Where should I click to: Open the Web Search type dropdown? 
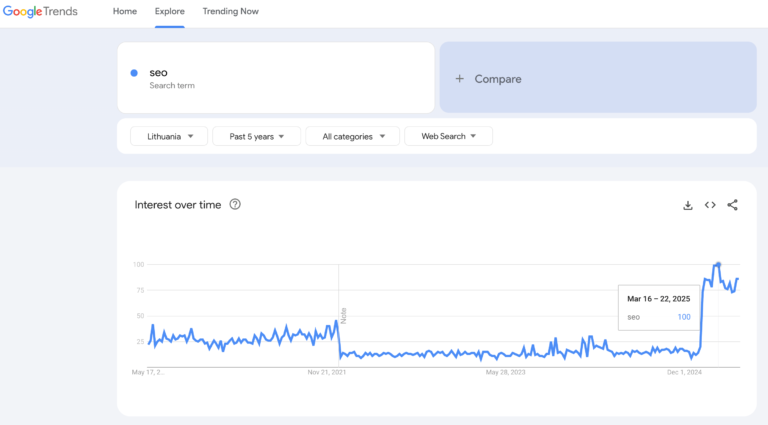click(x=449, y=136)
